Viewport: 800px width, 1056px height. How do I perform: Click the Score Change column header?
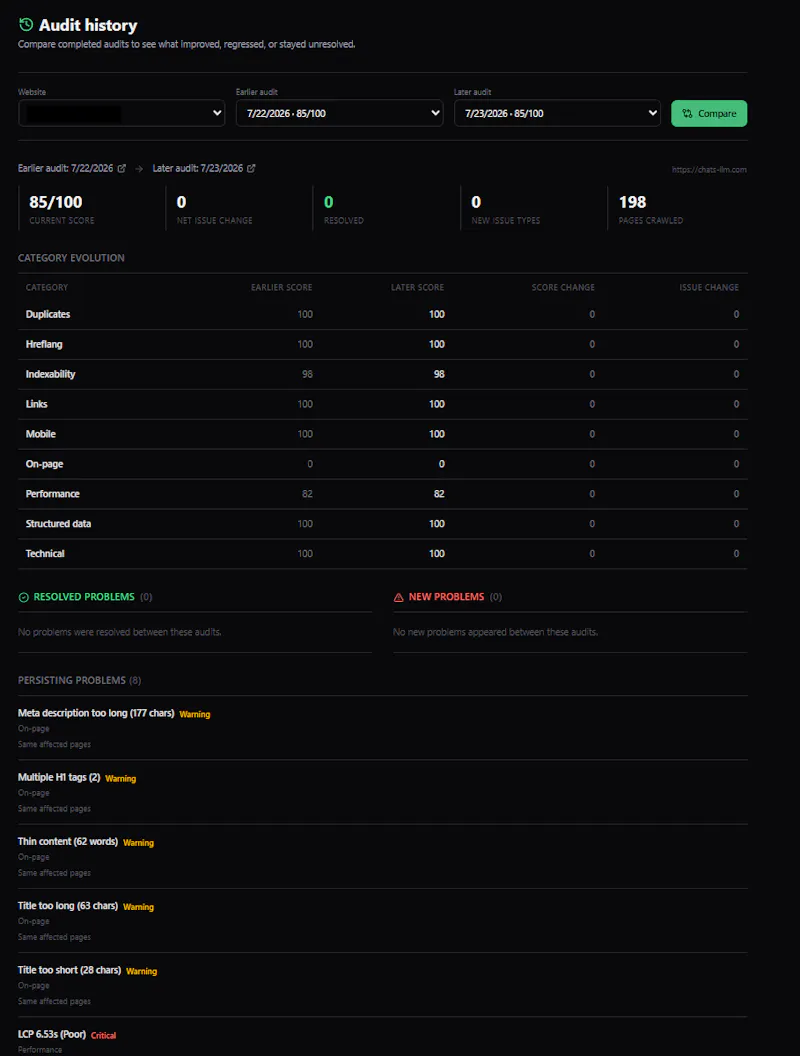[563, 288]
